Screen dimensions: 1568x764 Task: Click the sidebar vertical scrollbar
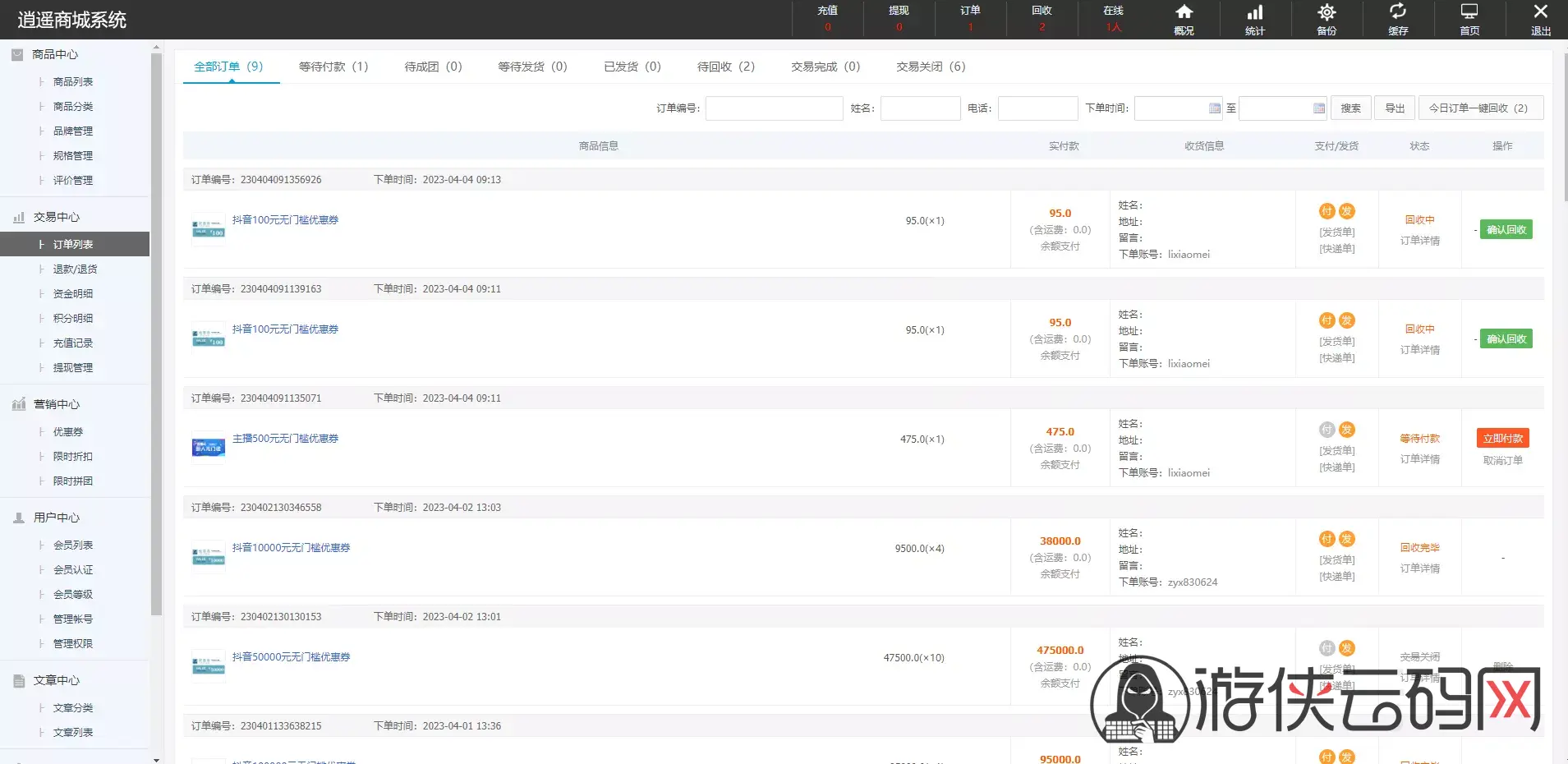click(x=156, y=329)
